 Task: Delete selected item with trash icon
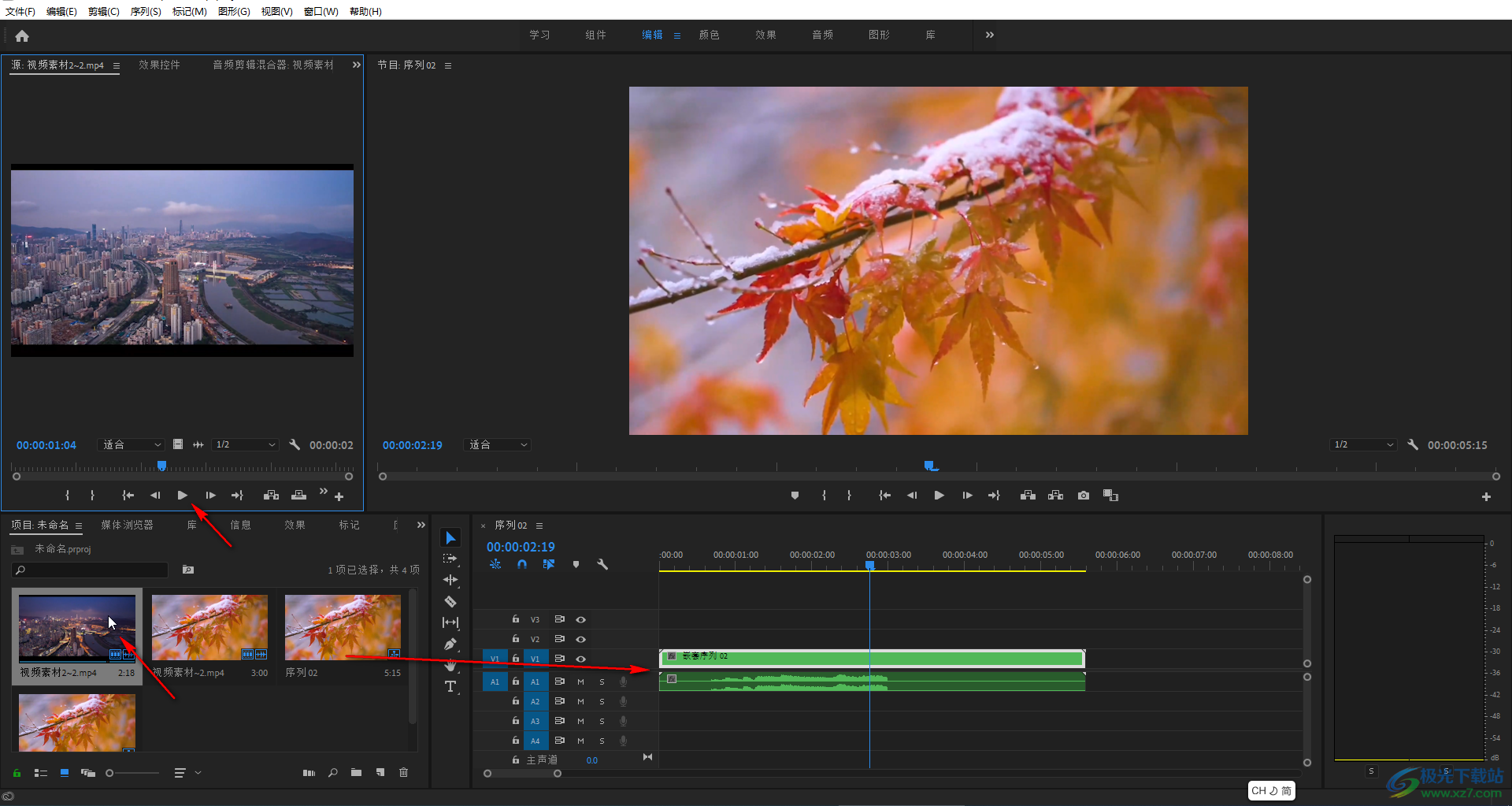point(403,773)
